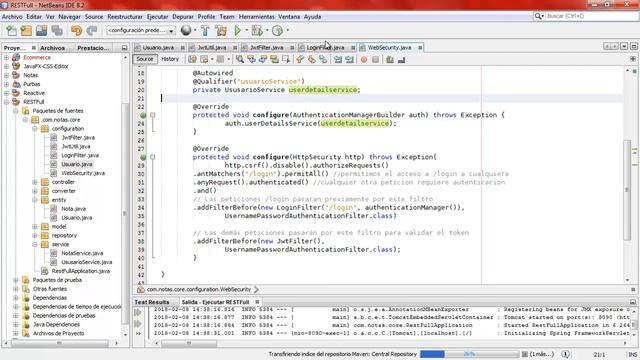Open the Reestructurar menu
This screenshot has width=640, height=360.
click(x=125, y=17)
